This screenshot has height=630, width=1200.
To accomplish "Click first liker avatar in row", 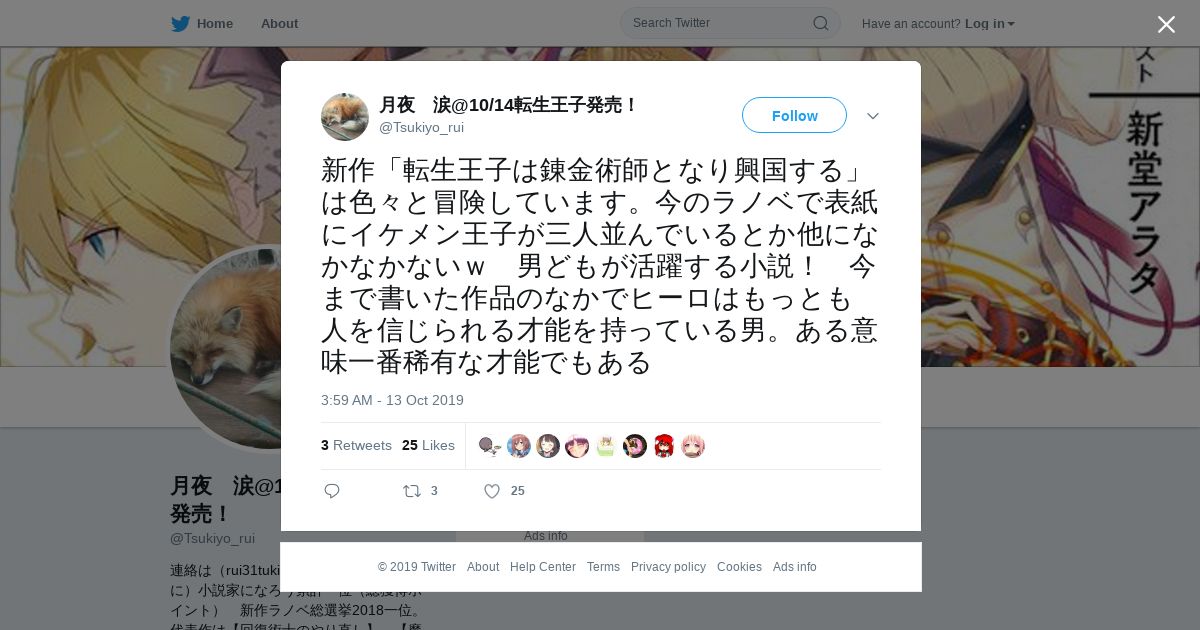I will (489, 446).
